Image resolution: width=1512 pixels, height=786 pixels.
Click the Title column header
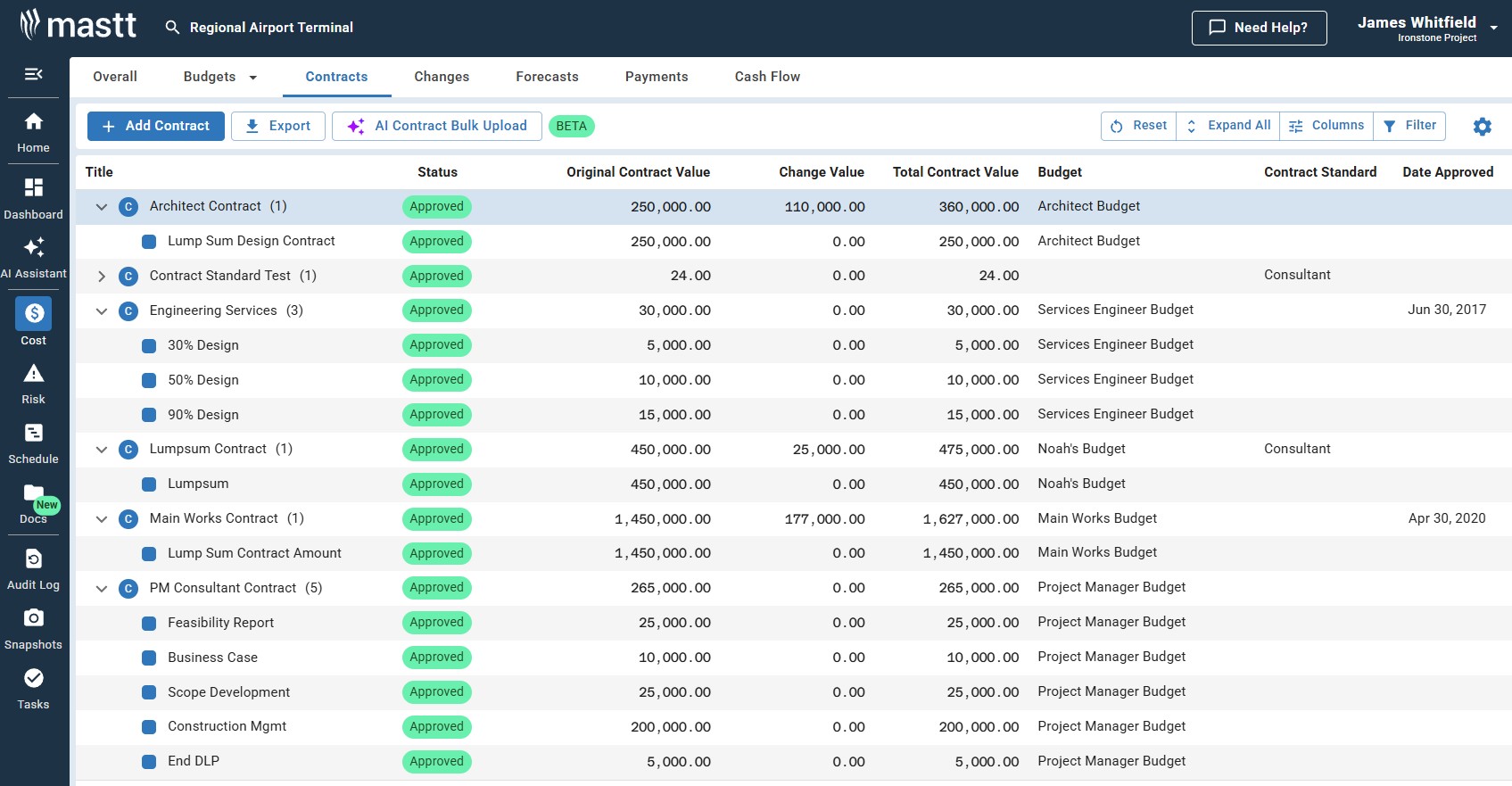coord(99,172)
